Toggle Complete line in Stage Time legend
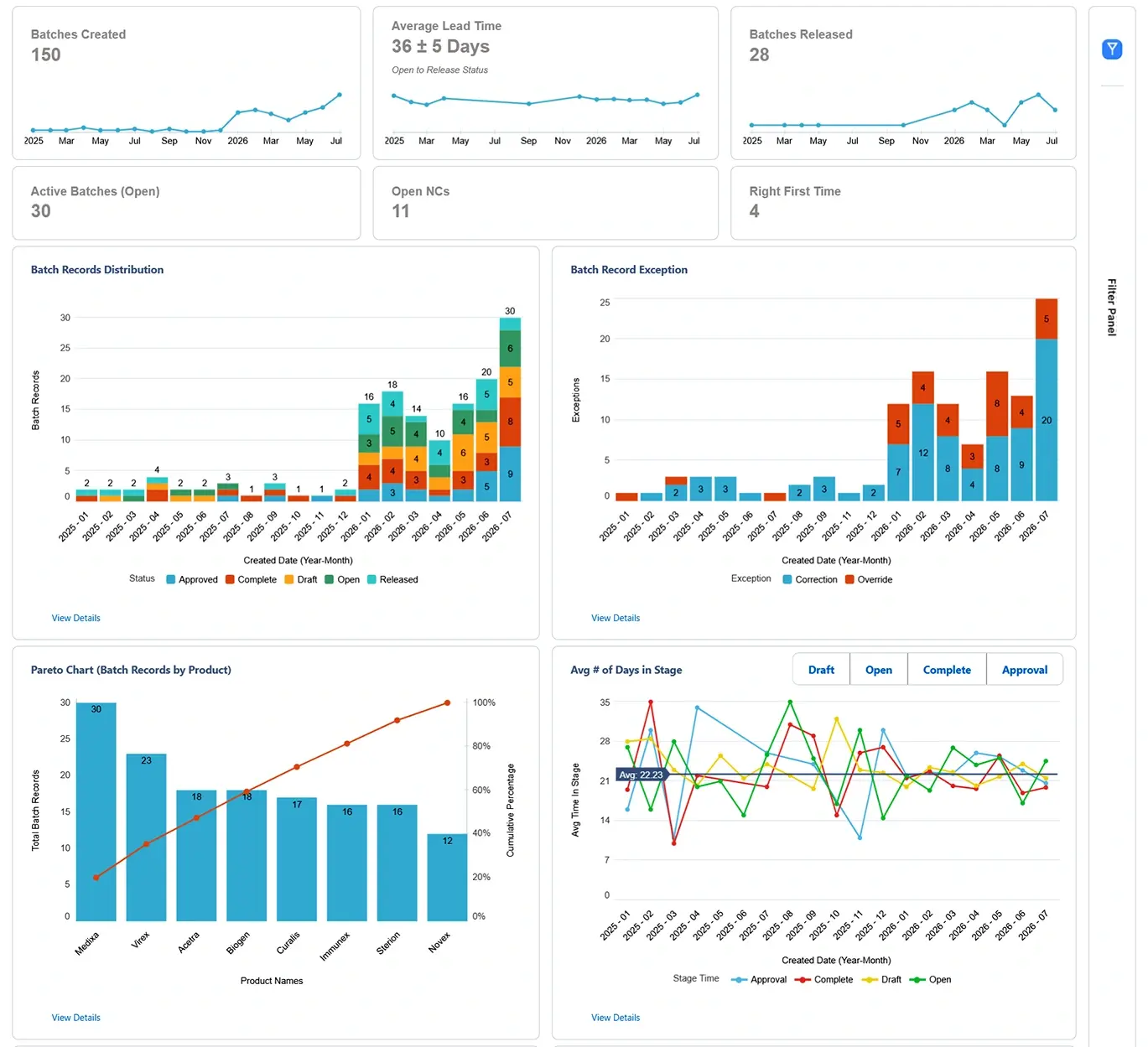The width and height of the screenshot is (1148, 1047). coord(823,979)
